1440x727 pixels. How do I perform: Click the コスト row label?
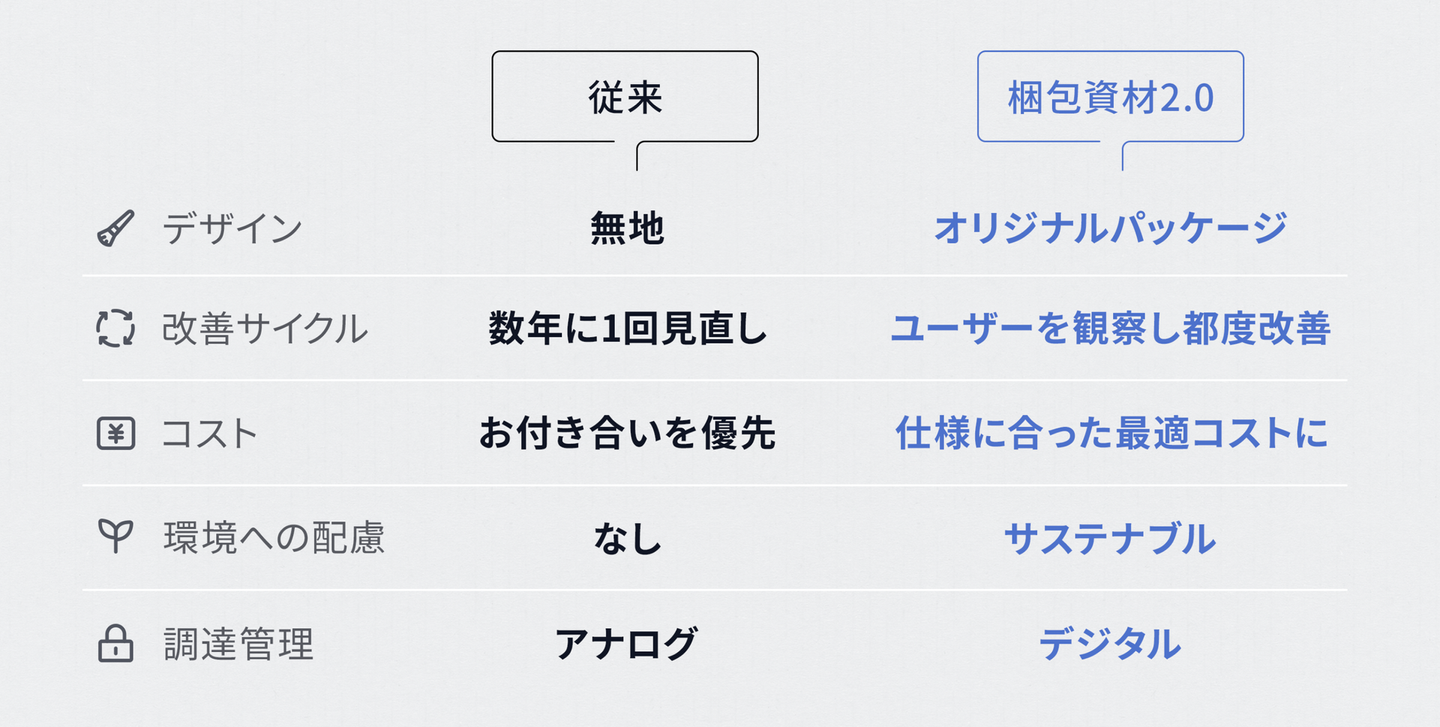click(x=210, y=434)
